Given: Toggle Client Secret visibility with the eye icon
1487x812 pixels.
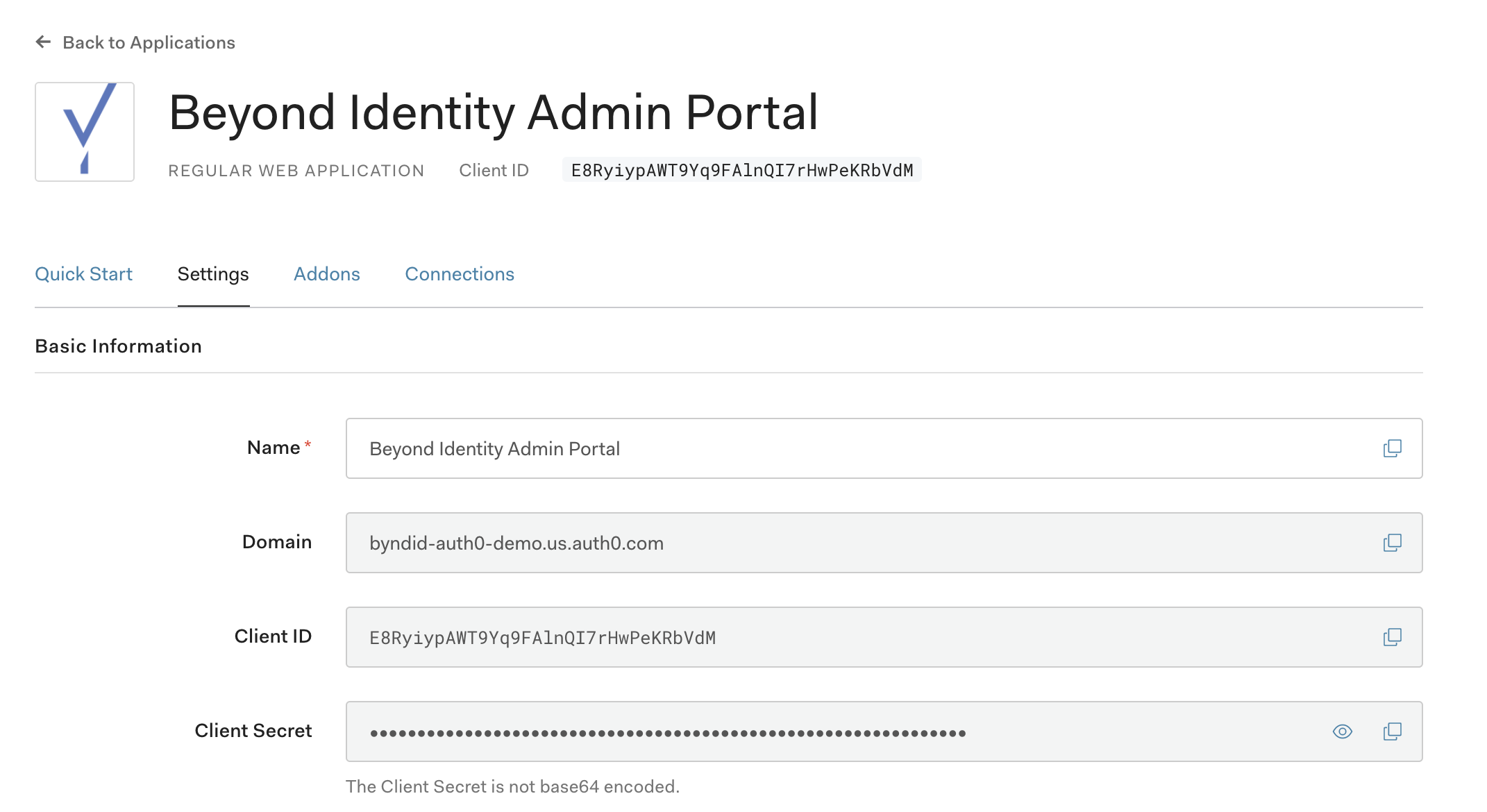Looking at the screenshot, I should pos(1342,731).
